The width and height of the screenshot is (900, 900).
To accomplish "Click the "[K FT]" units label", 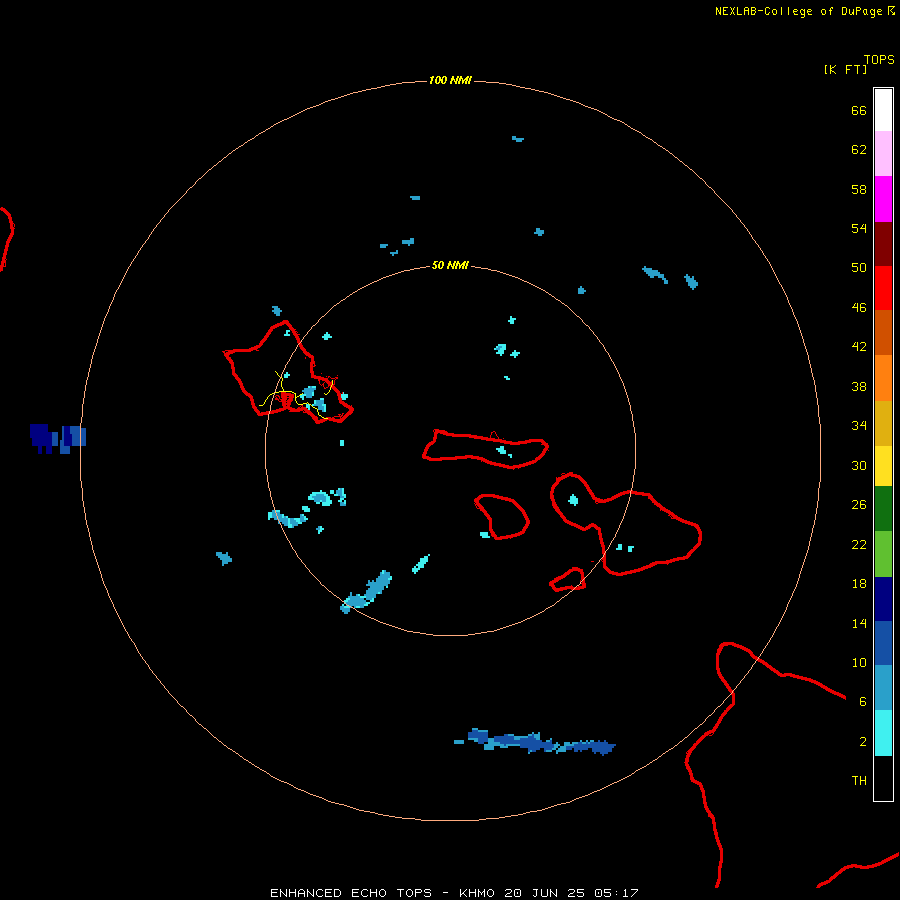I will pyautogui.click(x=845, y=69).
